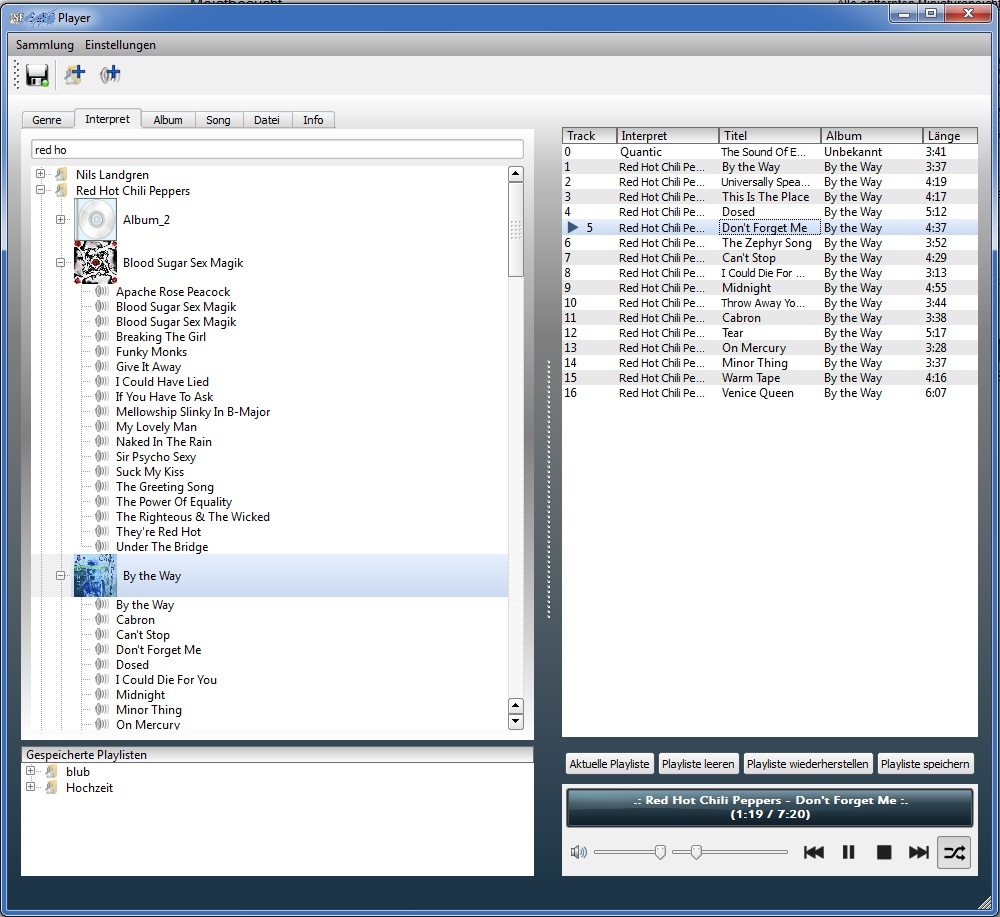Click the save playlist disk icon
1000x917 pixels.
[x=38, y=75]
